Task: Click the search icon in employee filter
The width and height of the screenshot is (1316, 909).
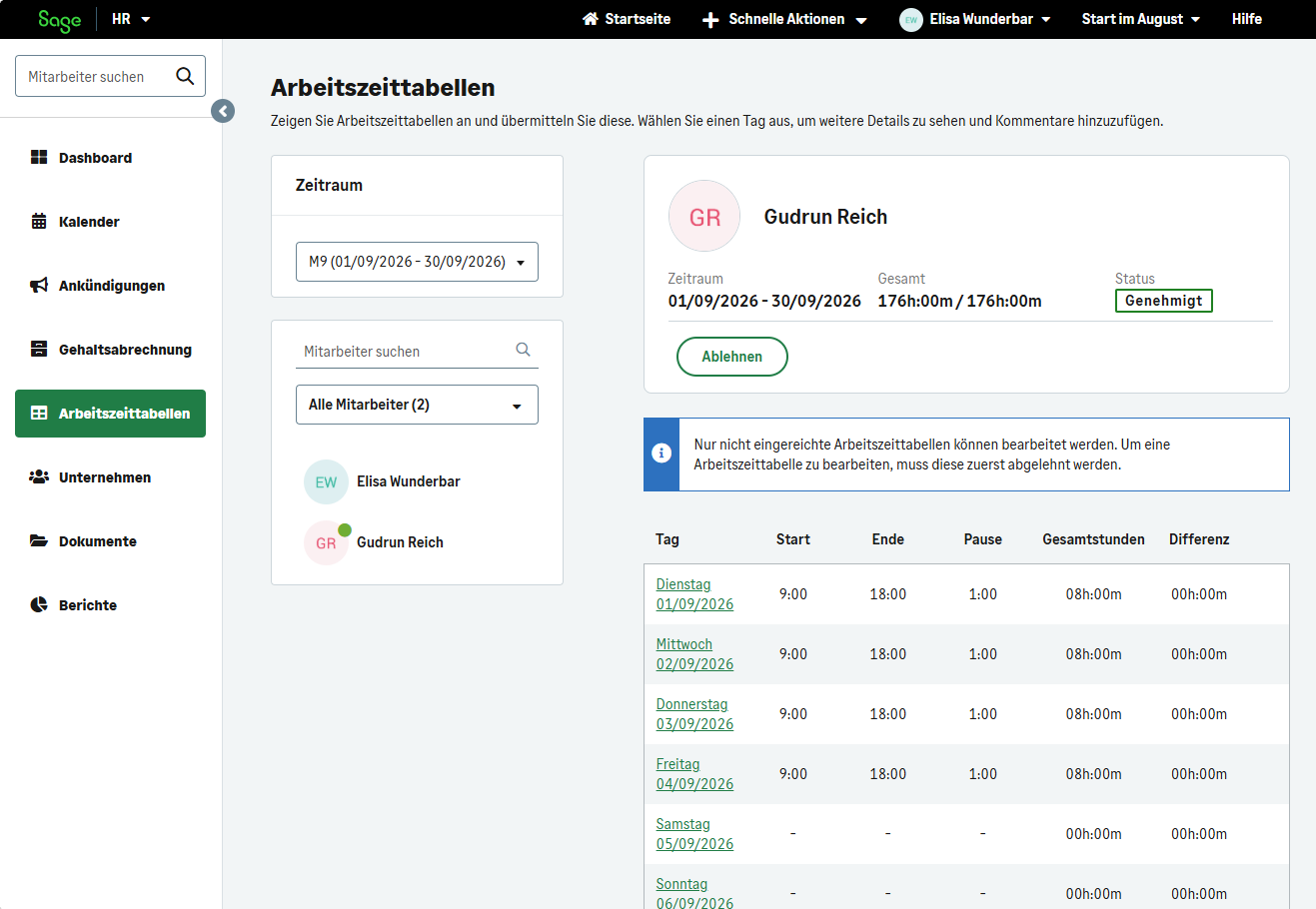Action: tap(523, 350)
